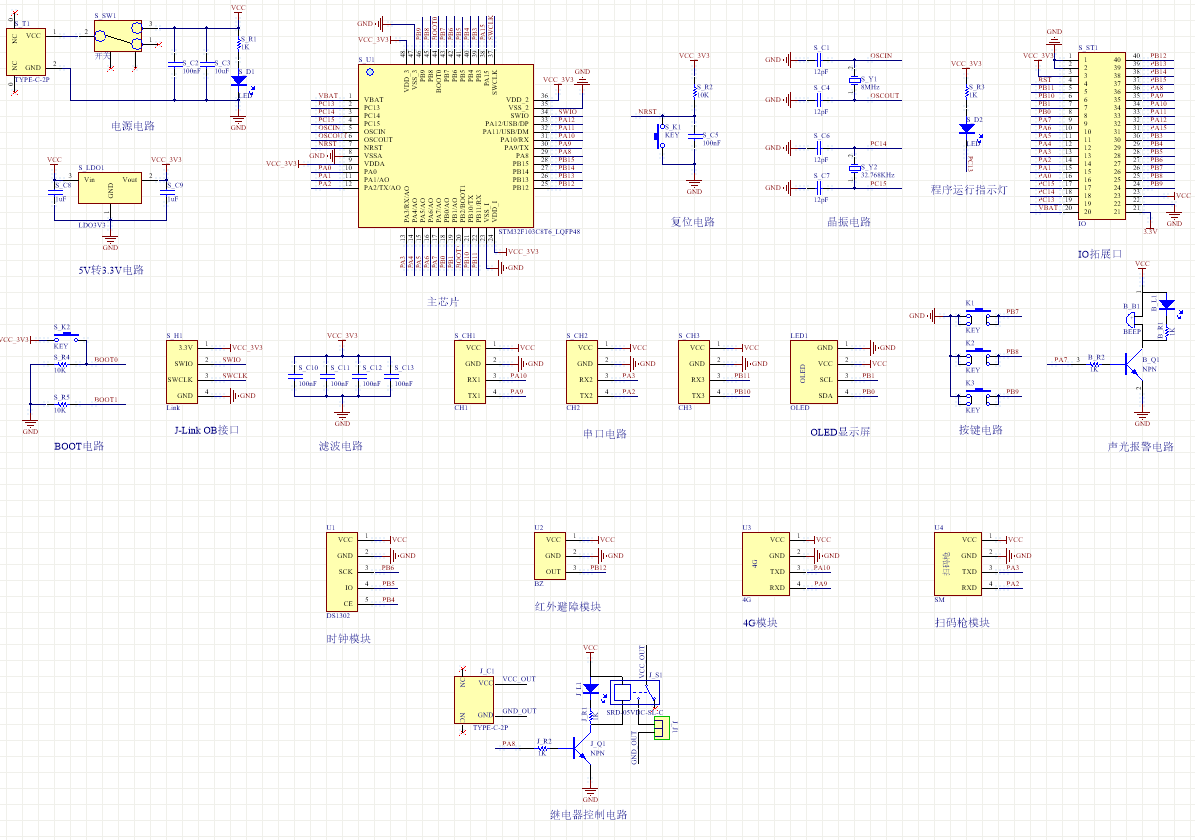Select the S_SW1 power switch symbol
Screen dimensions: 1195x840
click(117, 36)
